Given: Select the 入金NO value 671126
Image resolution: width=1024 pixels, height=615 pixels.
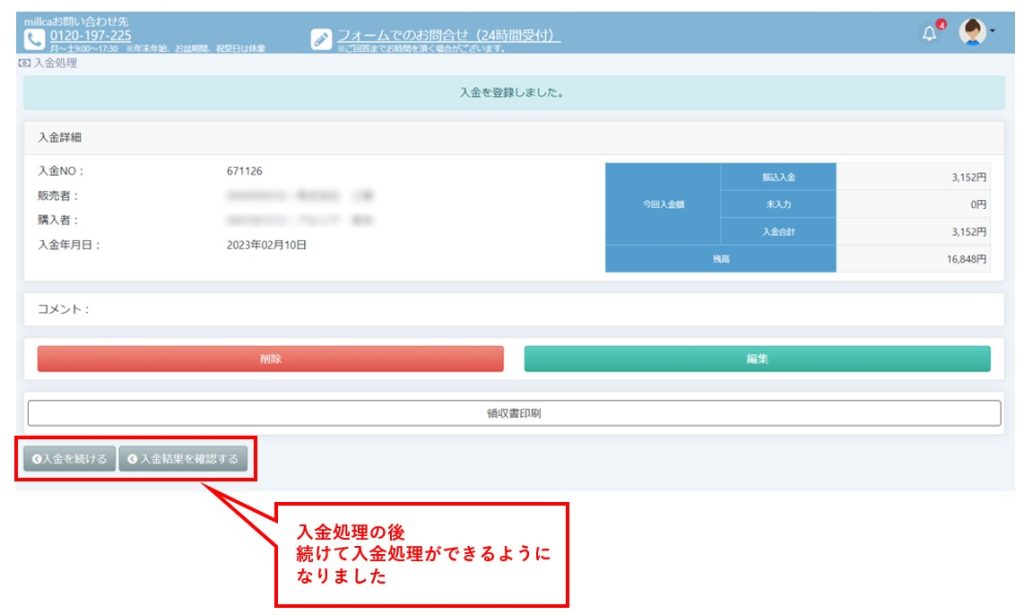Looking at the screenshot, I should pyautogui.click(x=245, y=172).
